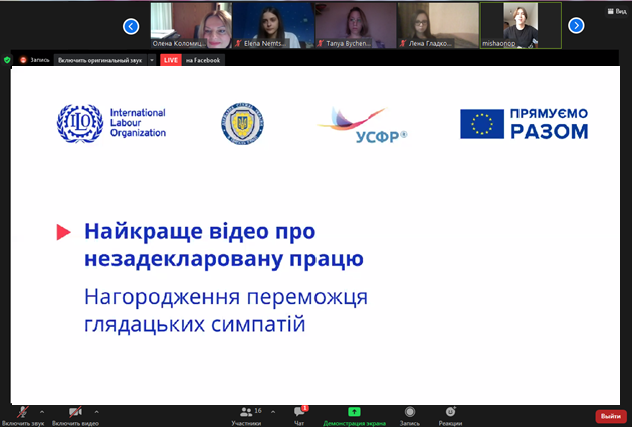Turn on camera with Включить видео
The width and height of the screenshot is (632, 427).
point(75,416)
